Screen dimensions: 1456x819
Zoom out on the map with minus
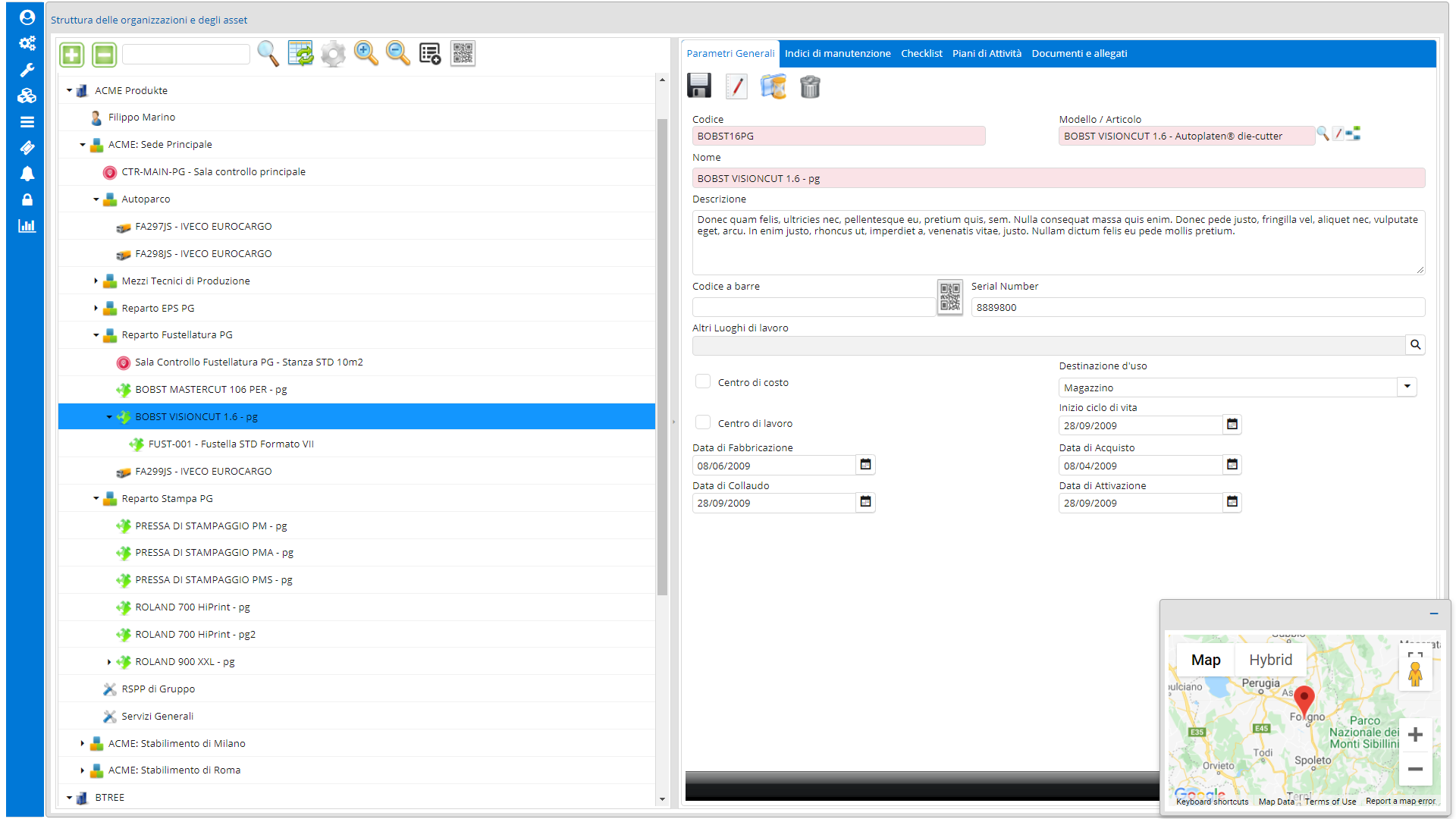[x=1415, y=768]
